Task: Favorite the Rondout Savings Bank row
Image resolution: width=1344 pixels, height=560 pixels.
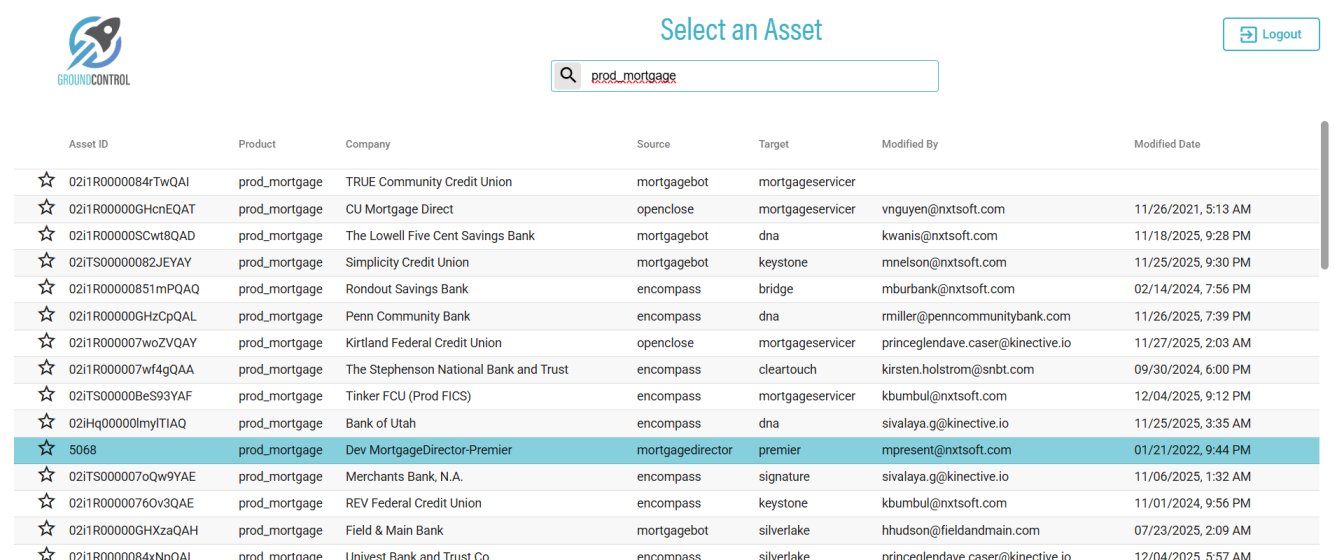Action: [x=46, y=288]
